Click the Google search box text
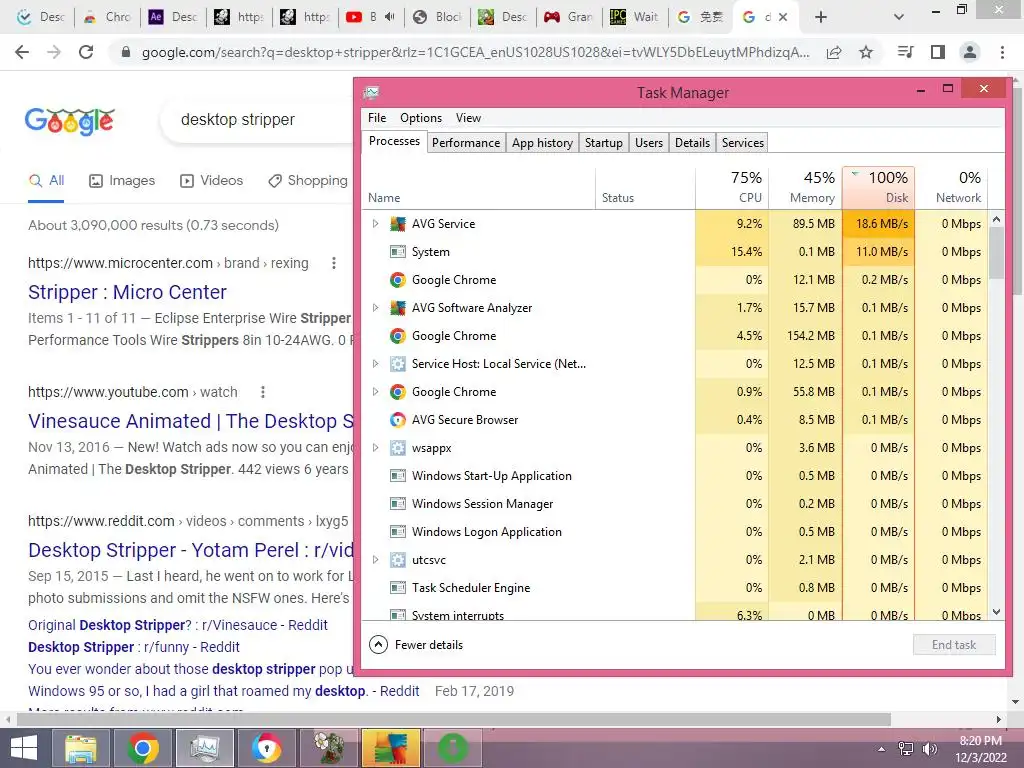Screen dimensions: 1024x768 pyautogui.click(x=238, y=120)
